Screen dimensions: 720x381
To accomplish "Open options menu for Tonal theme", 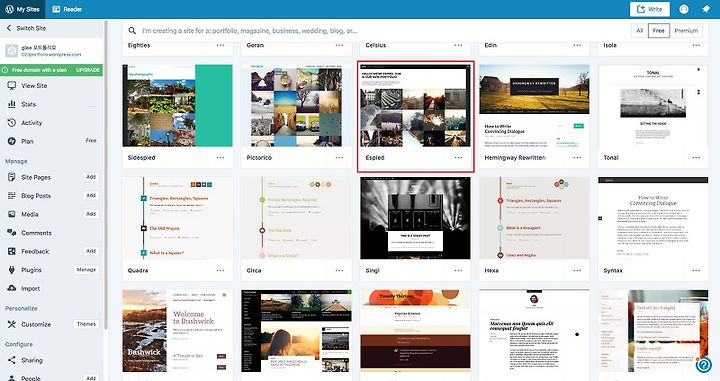I will (x=696, y=157).
